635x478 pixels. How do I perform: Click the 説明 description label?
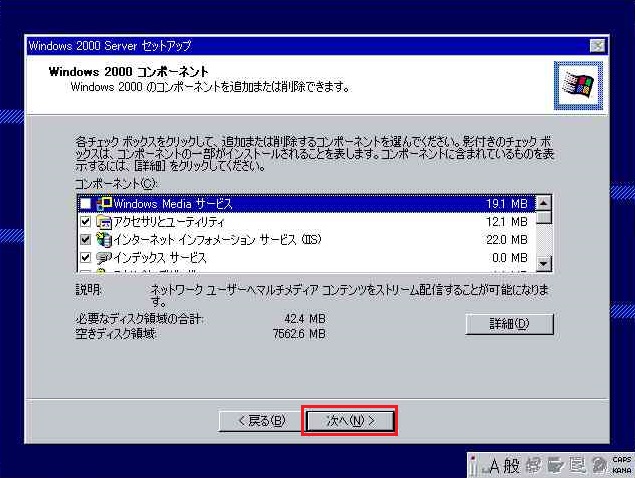click(x=89, y=290)
